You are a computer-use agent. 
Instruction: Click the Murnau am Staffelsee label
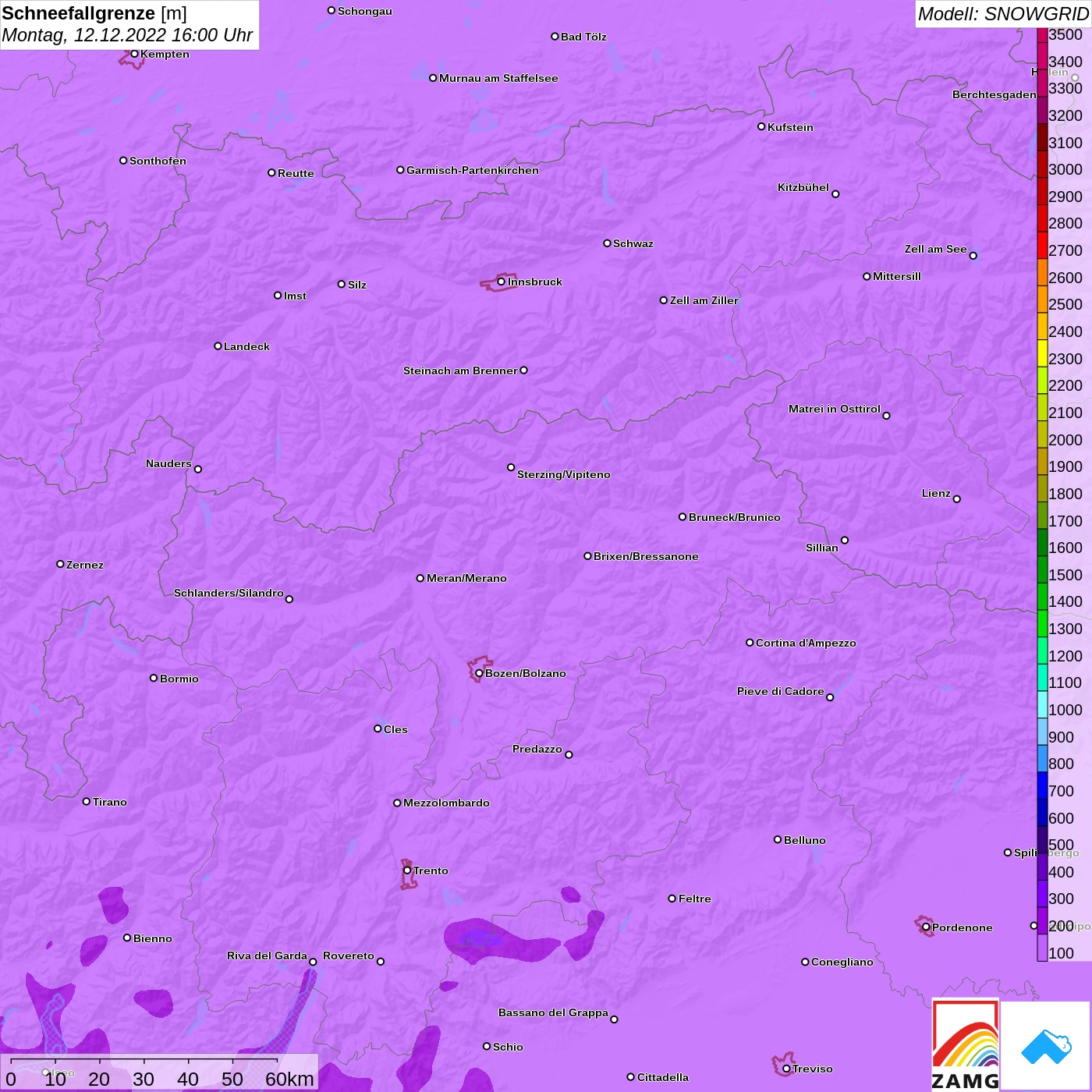pyautogui.click(x=498, y=78)
